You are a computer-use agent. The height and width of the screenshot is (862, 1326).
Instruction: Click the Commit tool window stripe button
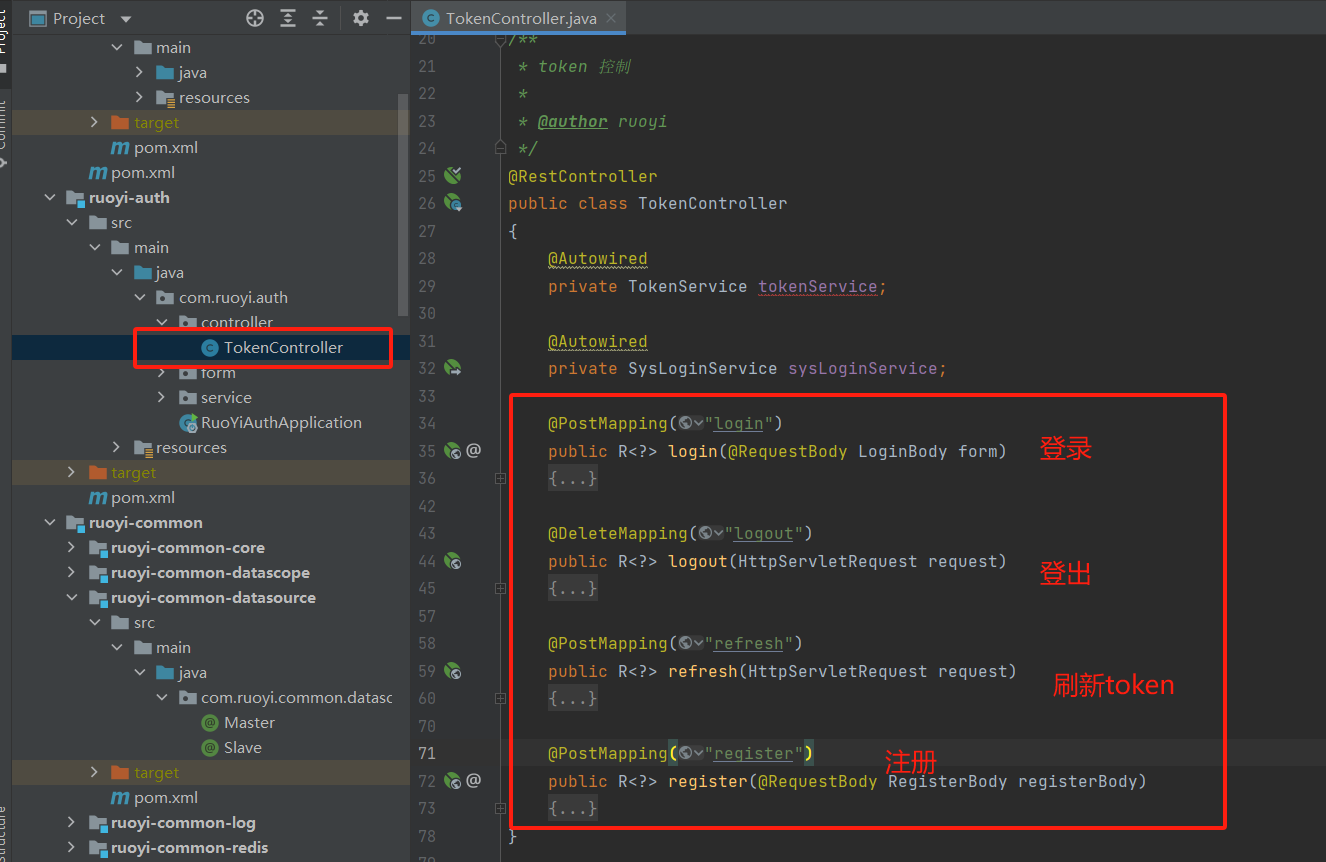4,133
